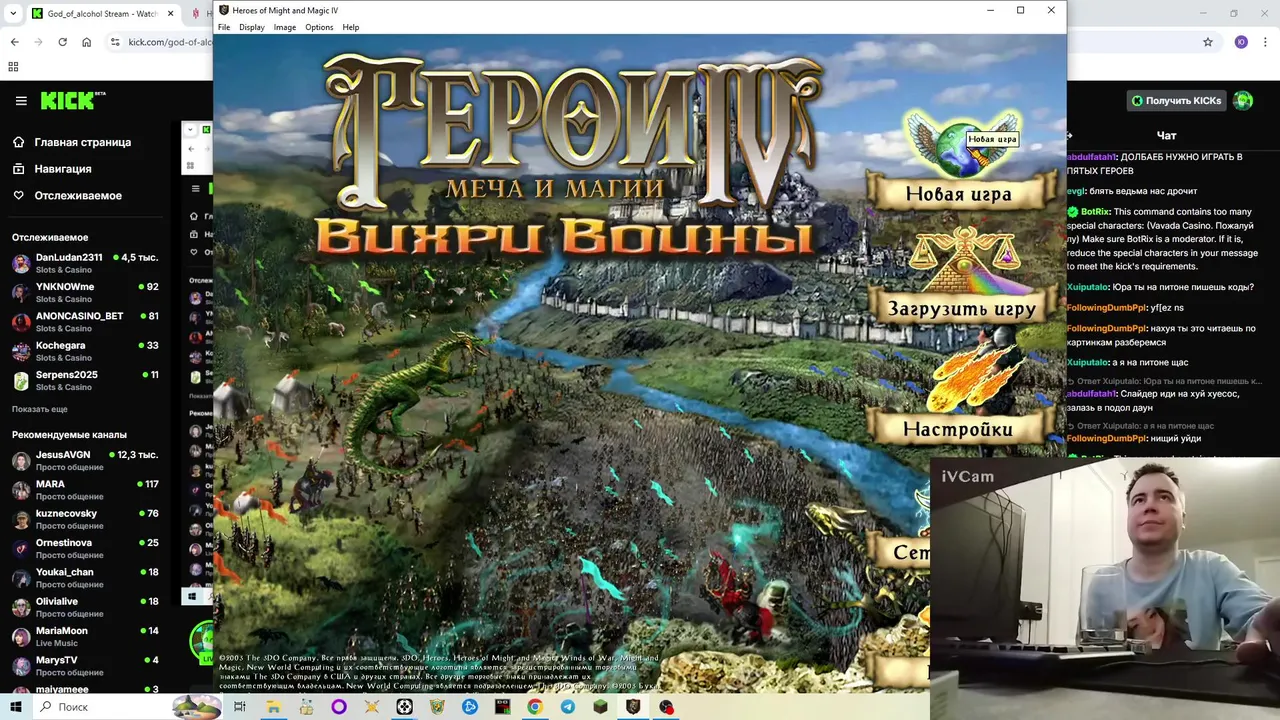Open JesusAVGN recommended channel
The height and width of the screenshot is (720, 1280).
(x=85, y=460)
